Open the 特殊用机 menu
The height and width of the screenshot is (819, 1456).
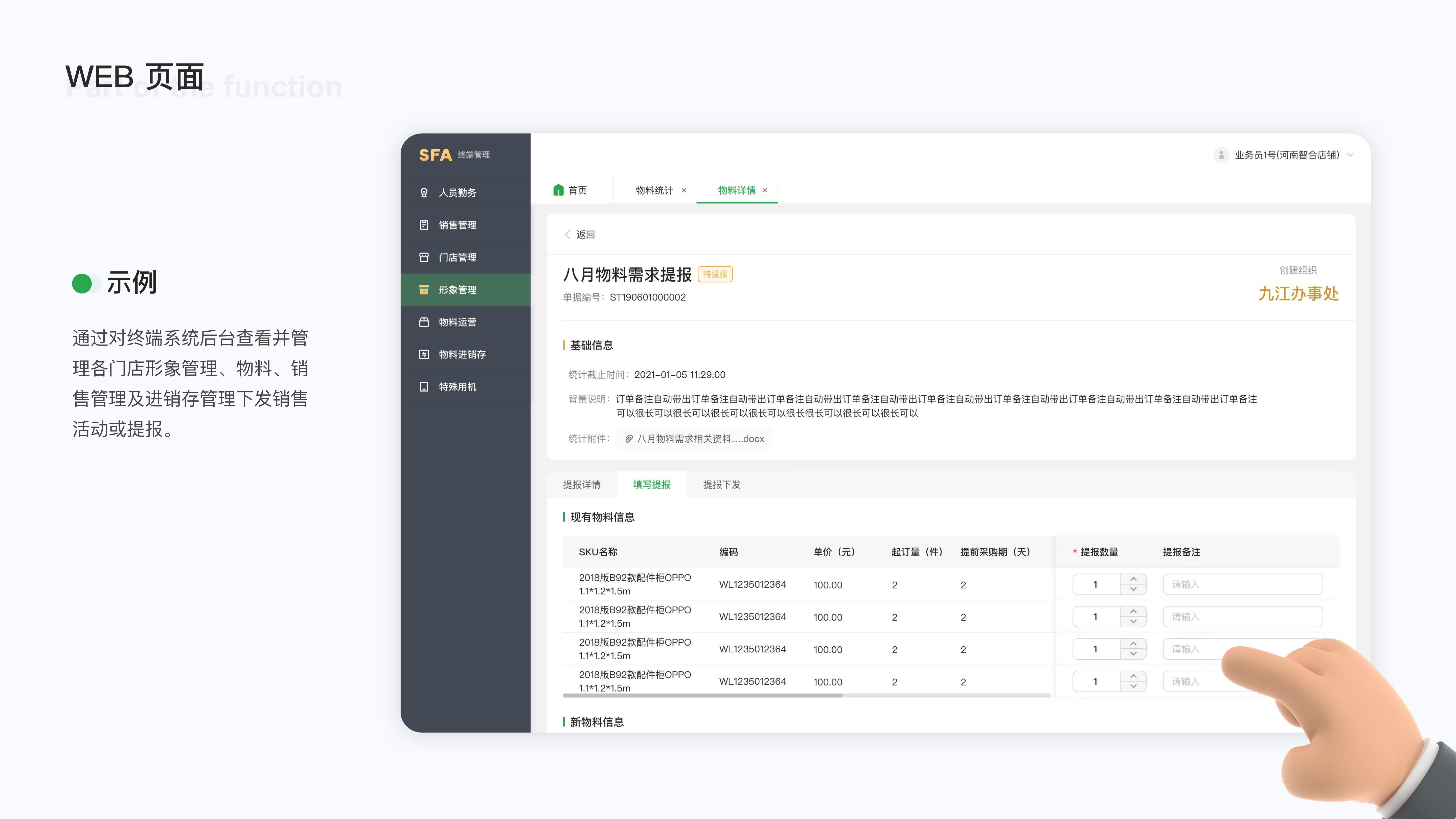coord(466,386)
